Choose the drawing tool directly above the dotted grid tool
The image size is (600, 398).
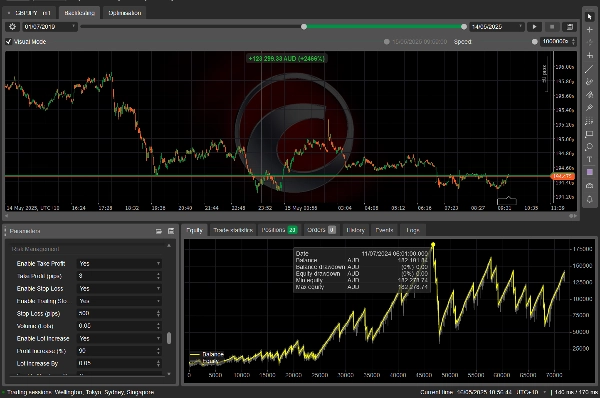click(590, 108)
